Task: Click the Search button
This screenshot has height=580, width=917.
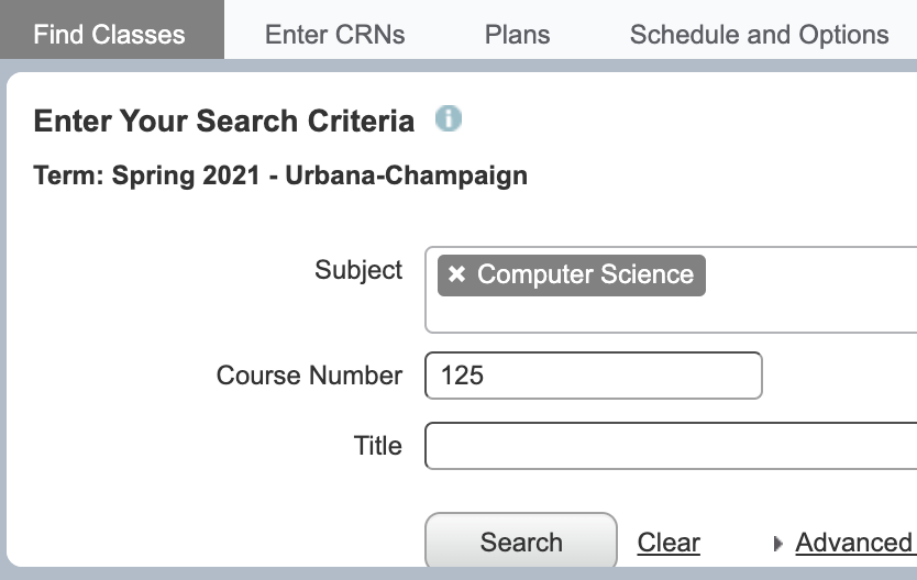Action: [x=520, y=541]
